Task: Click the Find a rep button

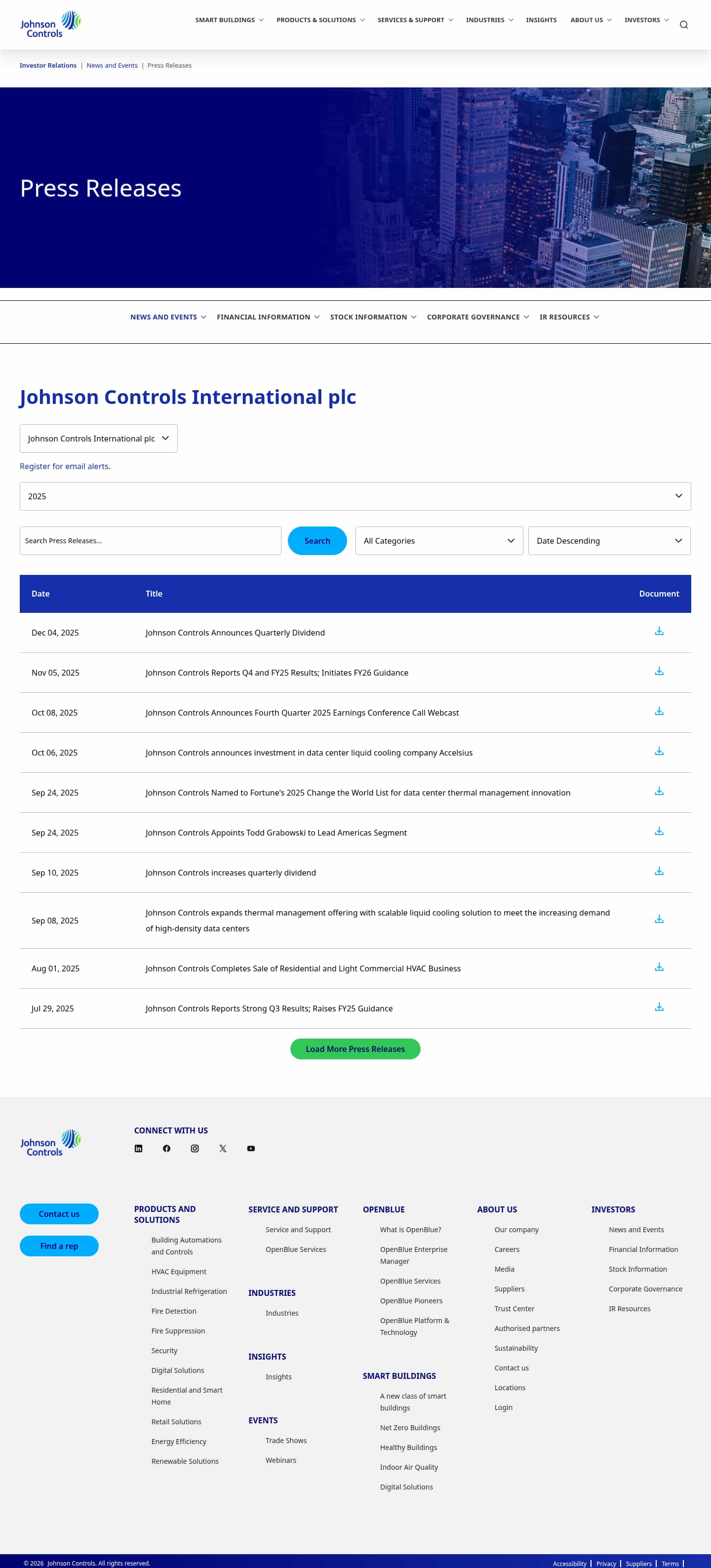Action: coord(59,1246)
